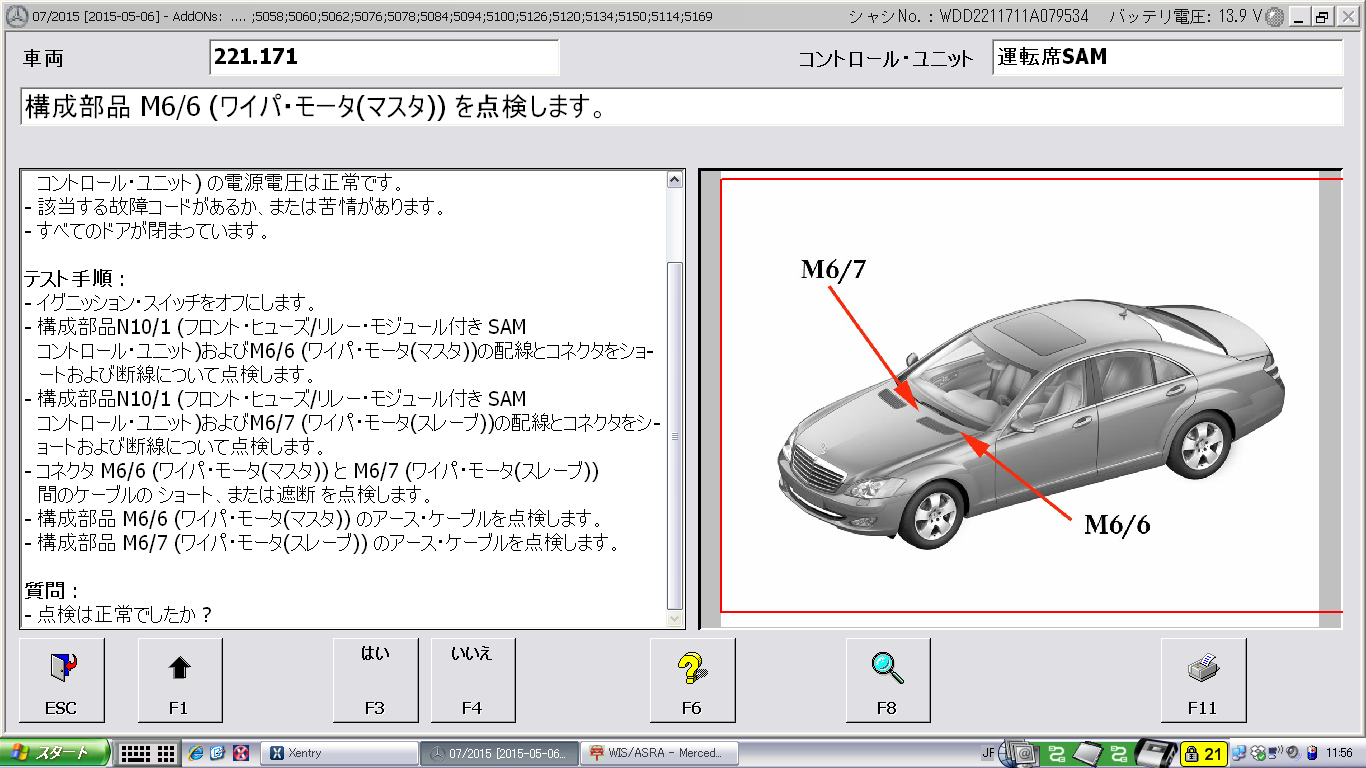
Task: Open help with the F6 question mark icon
Action: [692, 680]
